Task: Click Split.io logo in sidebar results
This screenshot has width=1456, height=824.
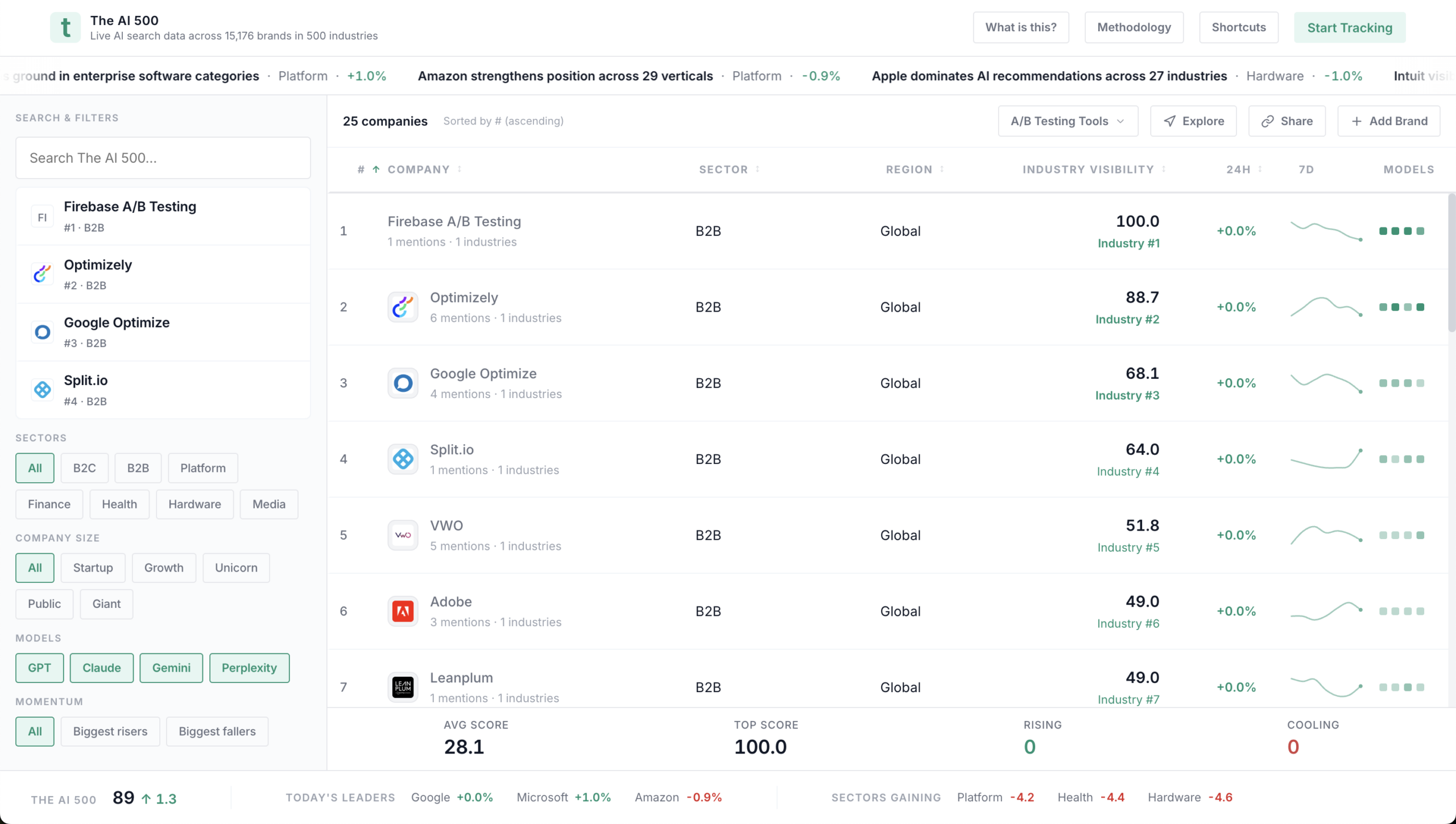Action: (x=42, y=390)
